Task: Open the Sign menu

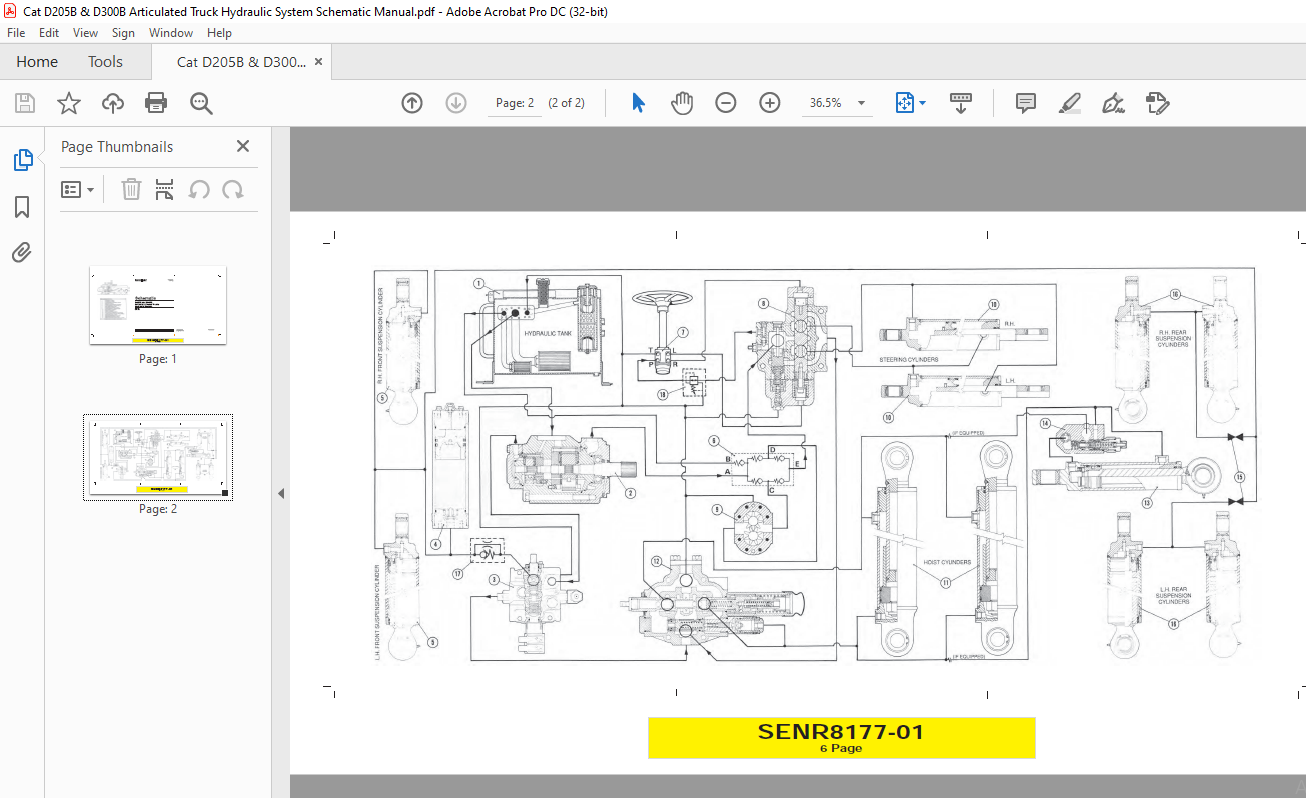Action: tap(123, 33)
